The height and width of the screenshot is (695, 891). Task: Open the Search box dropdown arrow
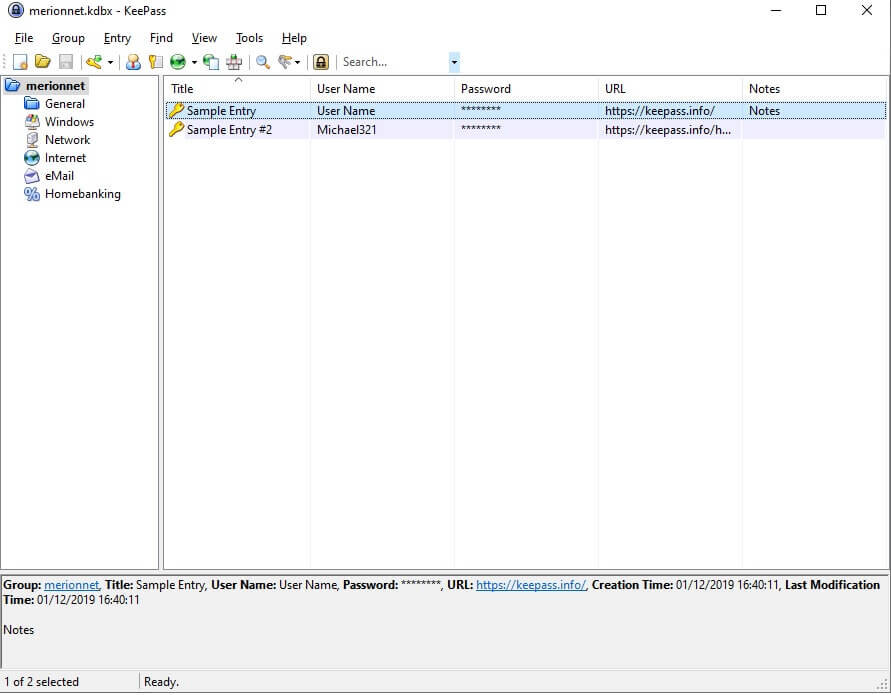(x=454, y=62)
